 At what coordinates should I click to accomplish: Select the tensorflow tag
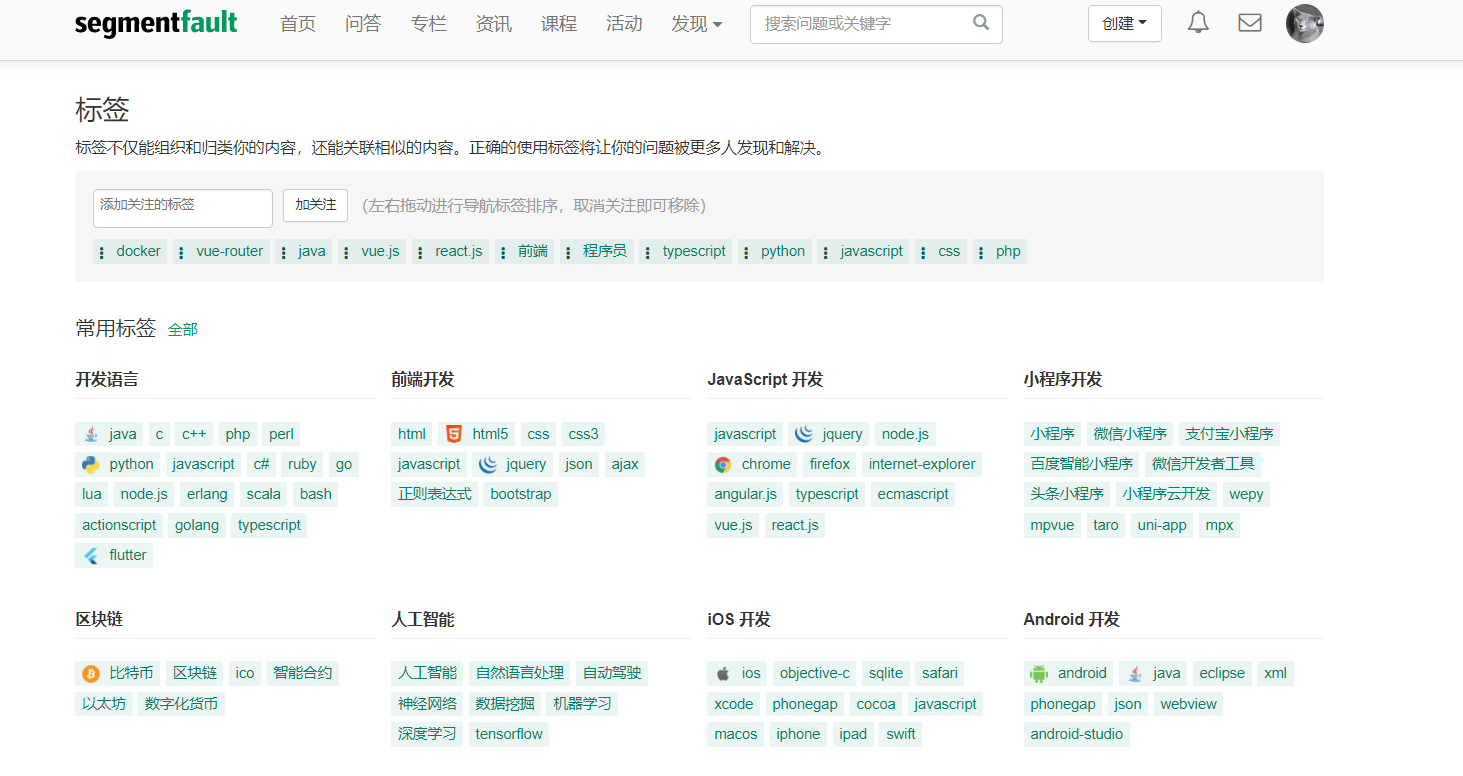click(x=509, y=734)
